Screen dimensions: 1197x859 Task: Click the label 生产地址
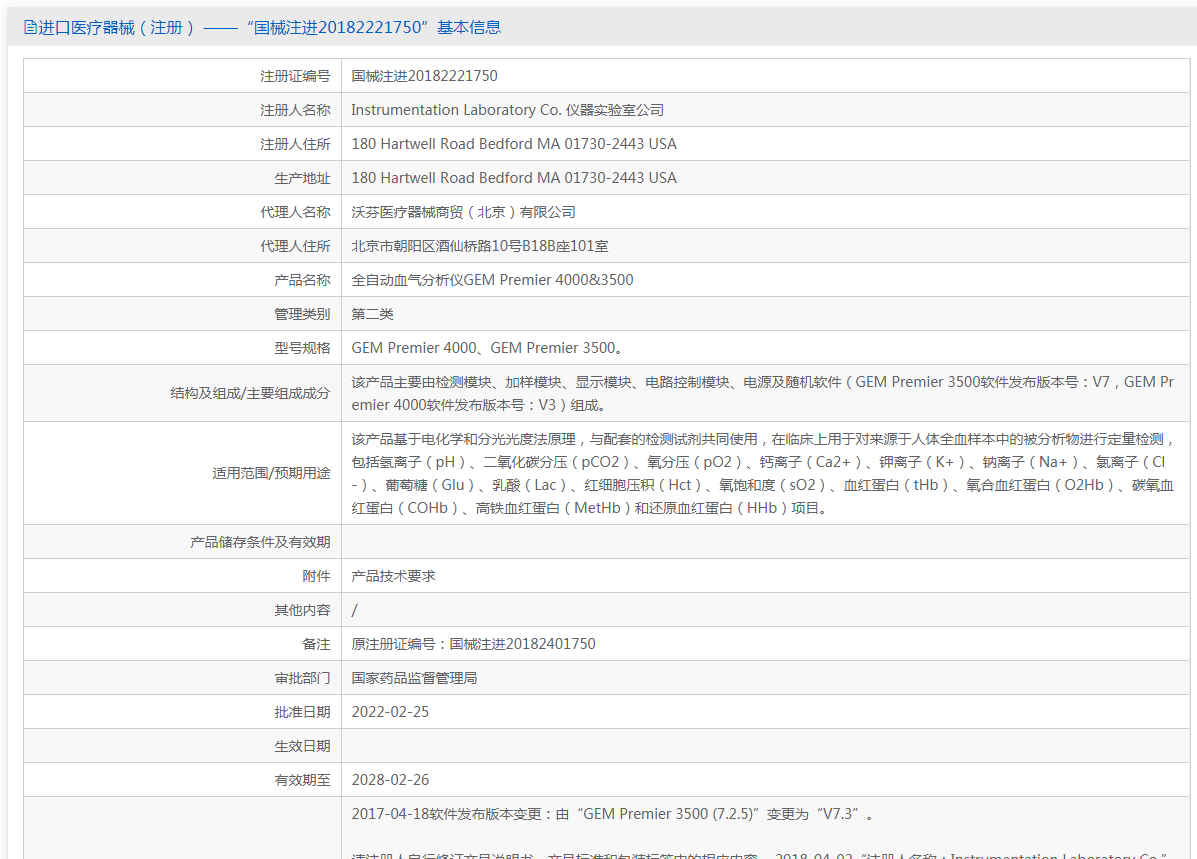(x=302, y=178)
